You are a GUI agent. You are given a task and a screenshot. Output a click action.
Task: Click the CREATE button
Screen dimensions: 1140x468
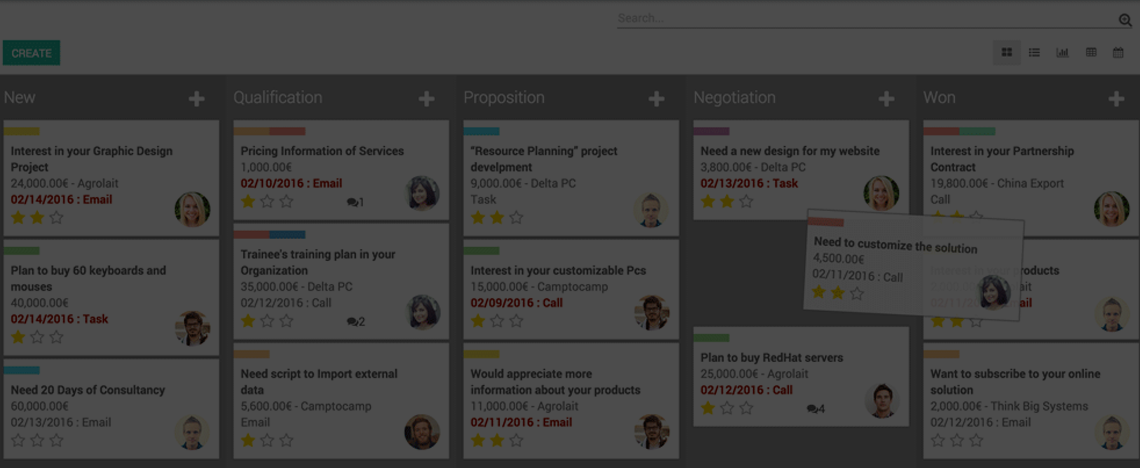click(x=31, y=53)
